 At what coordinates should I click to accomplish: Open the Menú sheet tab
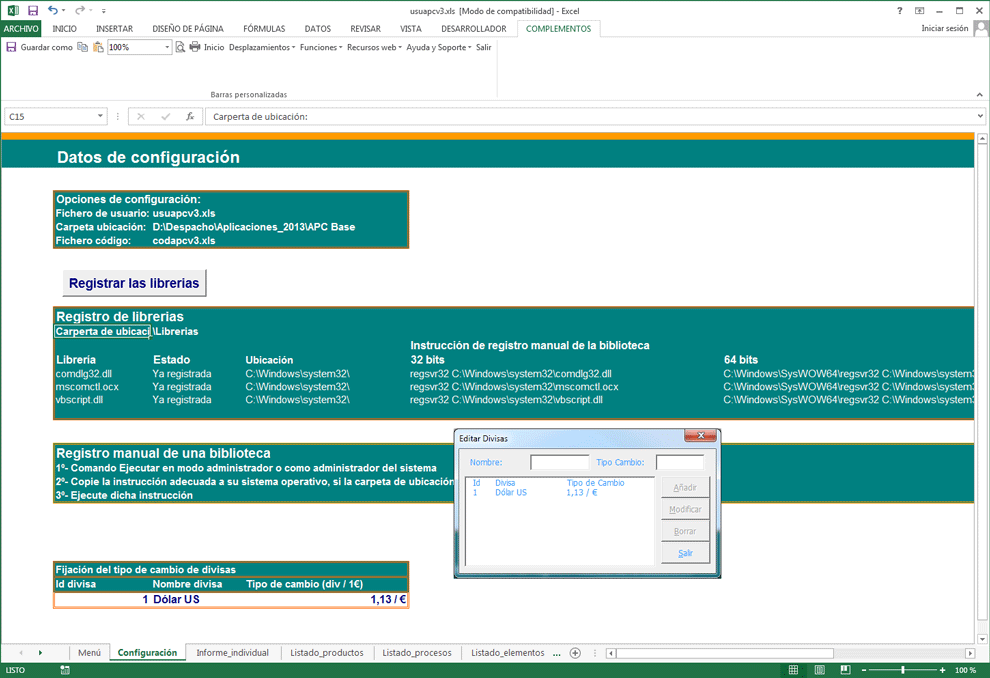[x=90, y=653]
